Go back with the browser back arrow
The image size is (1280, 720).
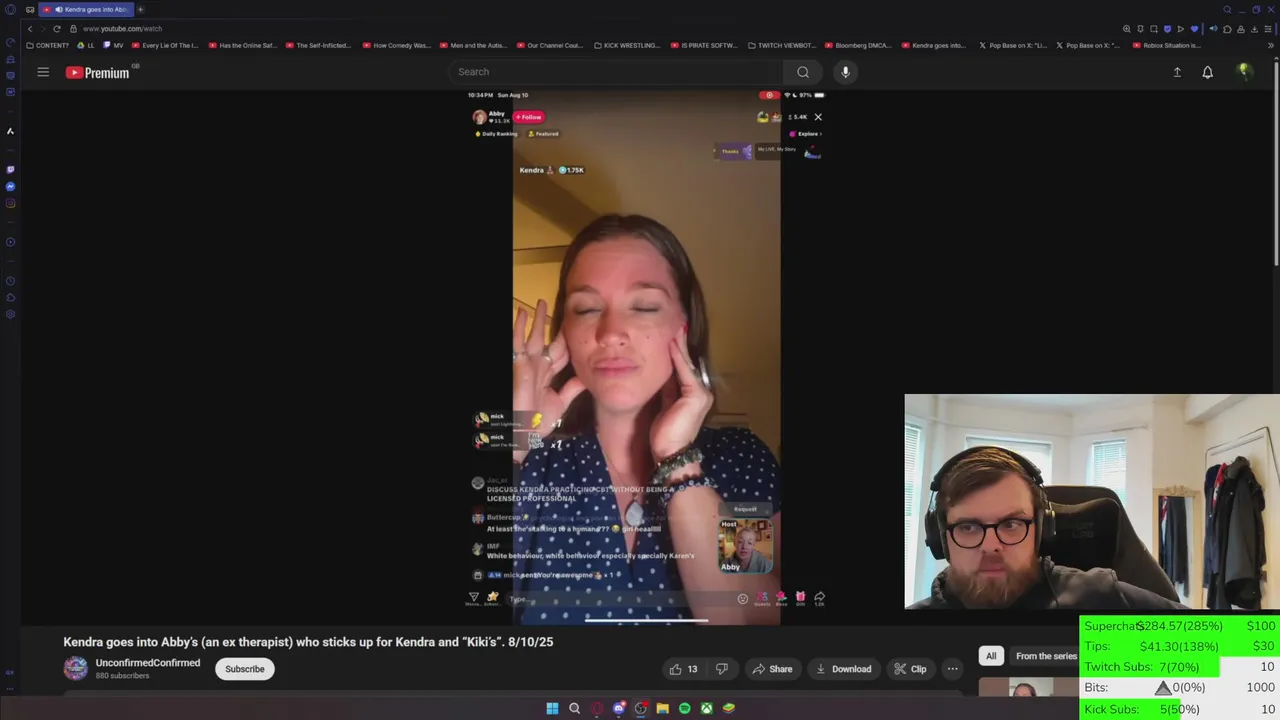click(x=30, y=29)
